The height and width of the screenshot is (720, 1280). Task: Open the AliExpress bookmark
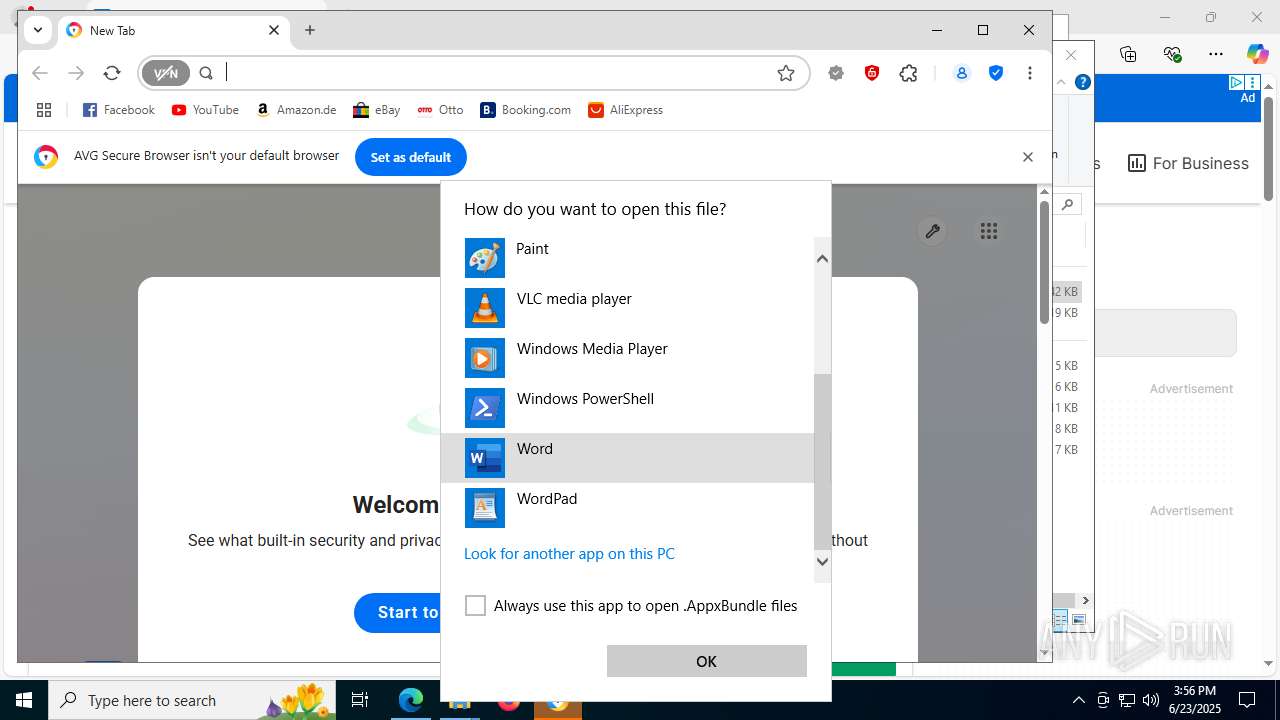[626, 110]
